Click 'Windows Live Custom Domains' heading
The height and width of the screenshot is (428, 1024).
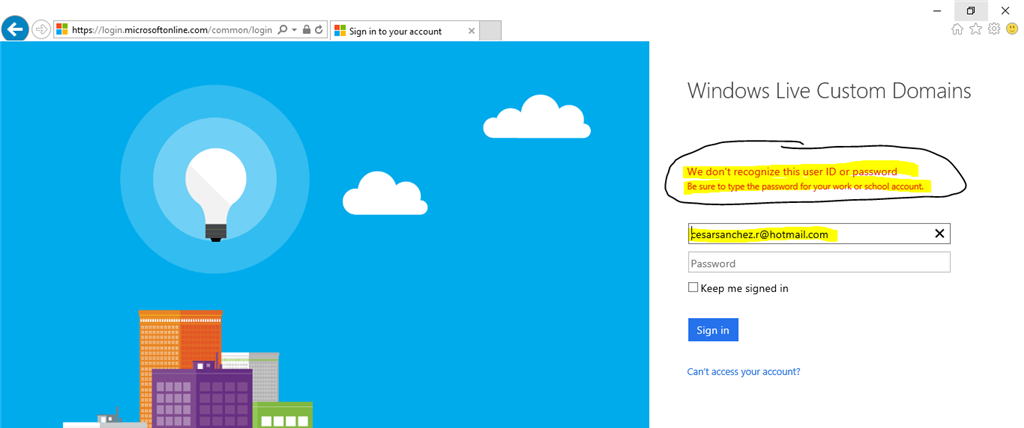click(x=829, y=90)
